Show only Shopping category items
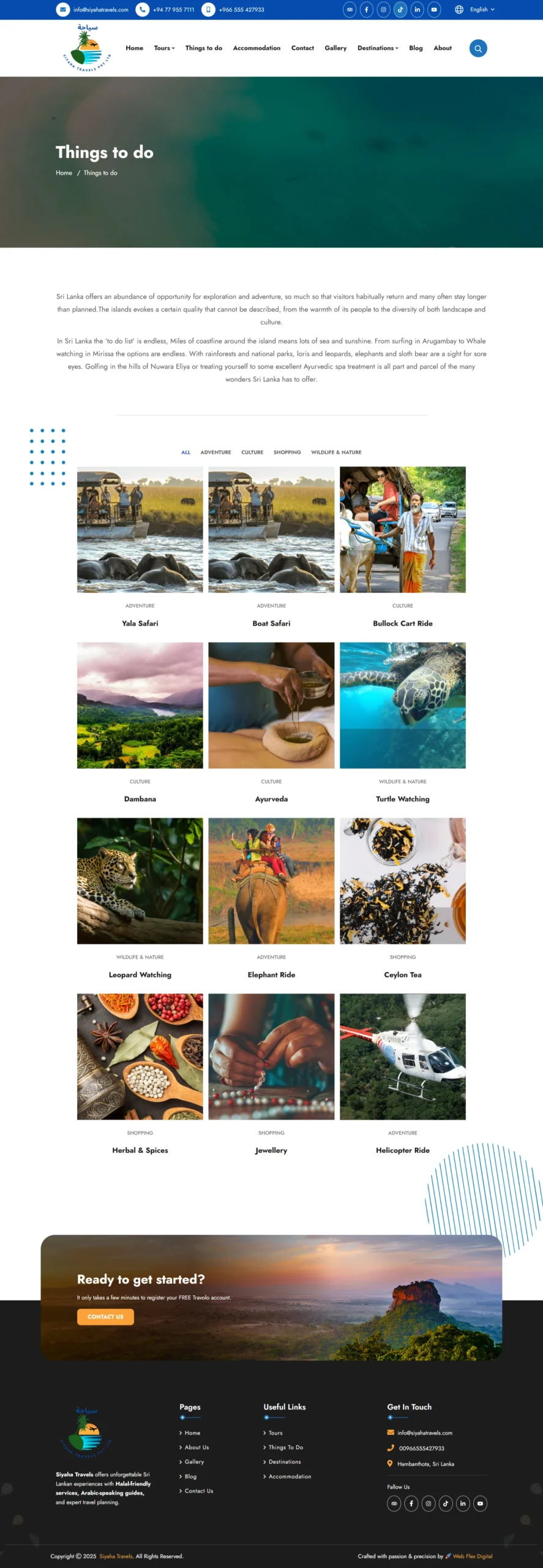The image size is (543, 1568). (x=287, y=452)
